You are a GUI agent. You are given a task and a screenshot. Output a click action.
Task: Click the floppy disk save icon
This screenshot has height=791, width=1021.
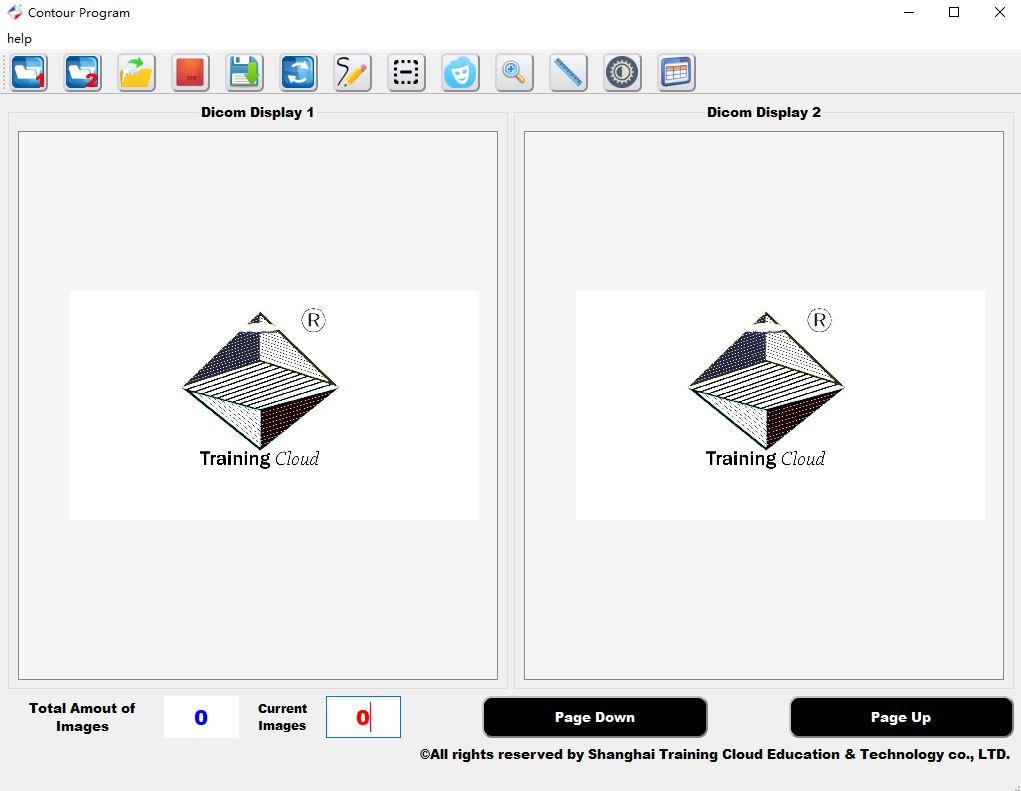[245, 73]
